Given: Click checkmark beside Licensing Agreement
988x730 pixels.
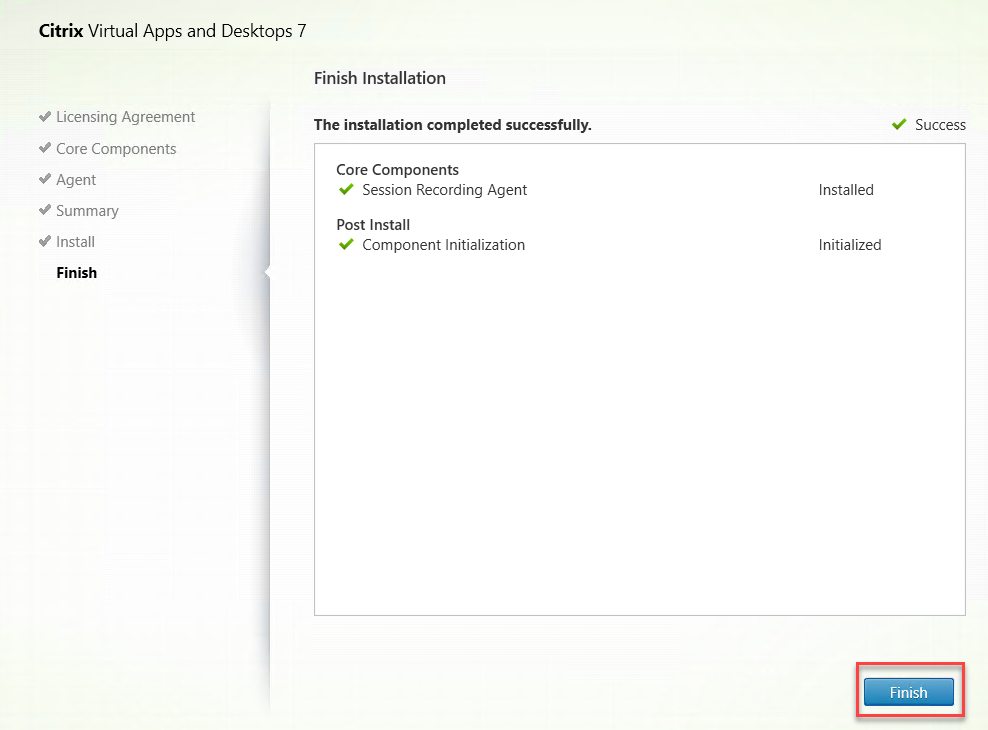Looking at the screenshot, I should [x=45, y=117].
